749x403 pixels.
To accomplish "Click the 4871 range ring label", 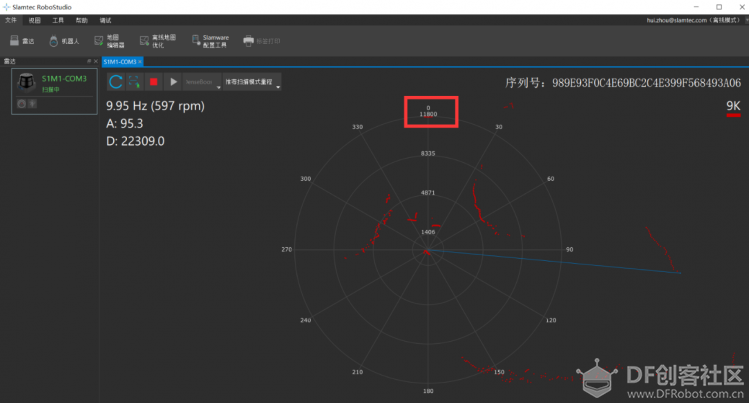I will [x=428, y=192].
